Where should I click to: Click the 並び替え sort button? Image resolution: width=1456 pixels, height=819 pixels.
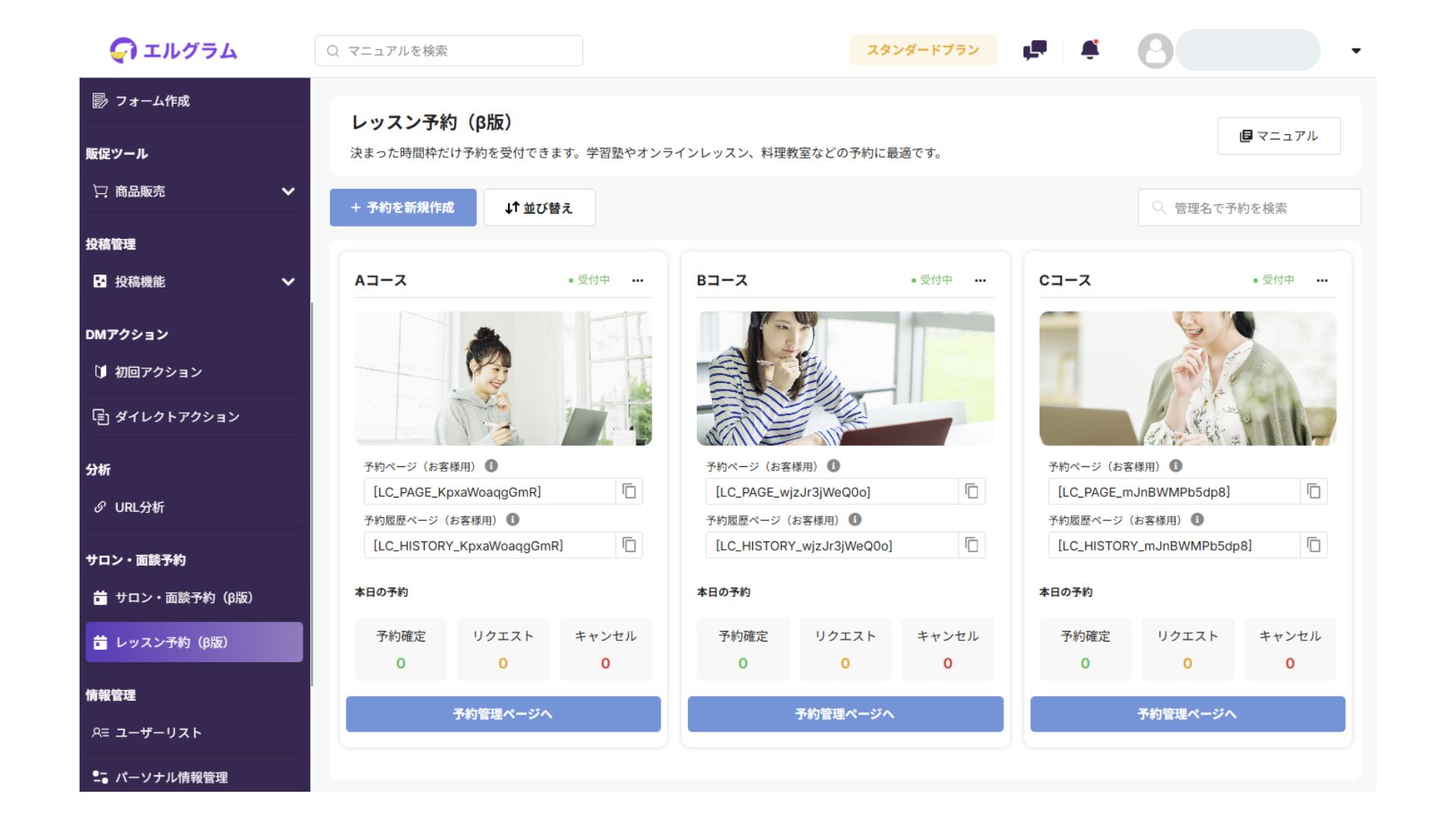point(539,208)
